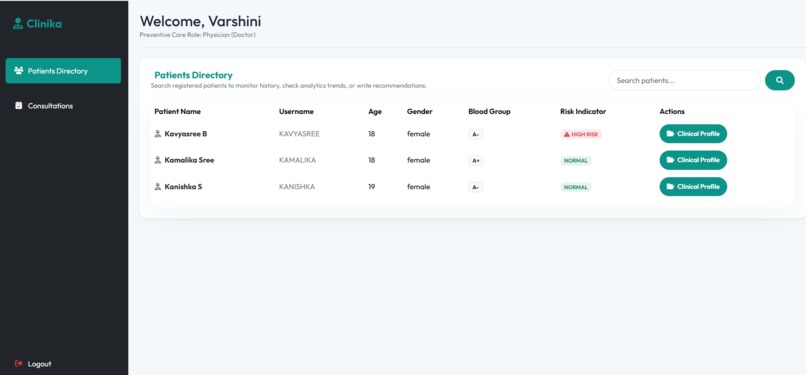Select the patient name Kavyasree B
The width and height of the screenshot is (806, 375).
pyautogui.click(x=186, y=134)
